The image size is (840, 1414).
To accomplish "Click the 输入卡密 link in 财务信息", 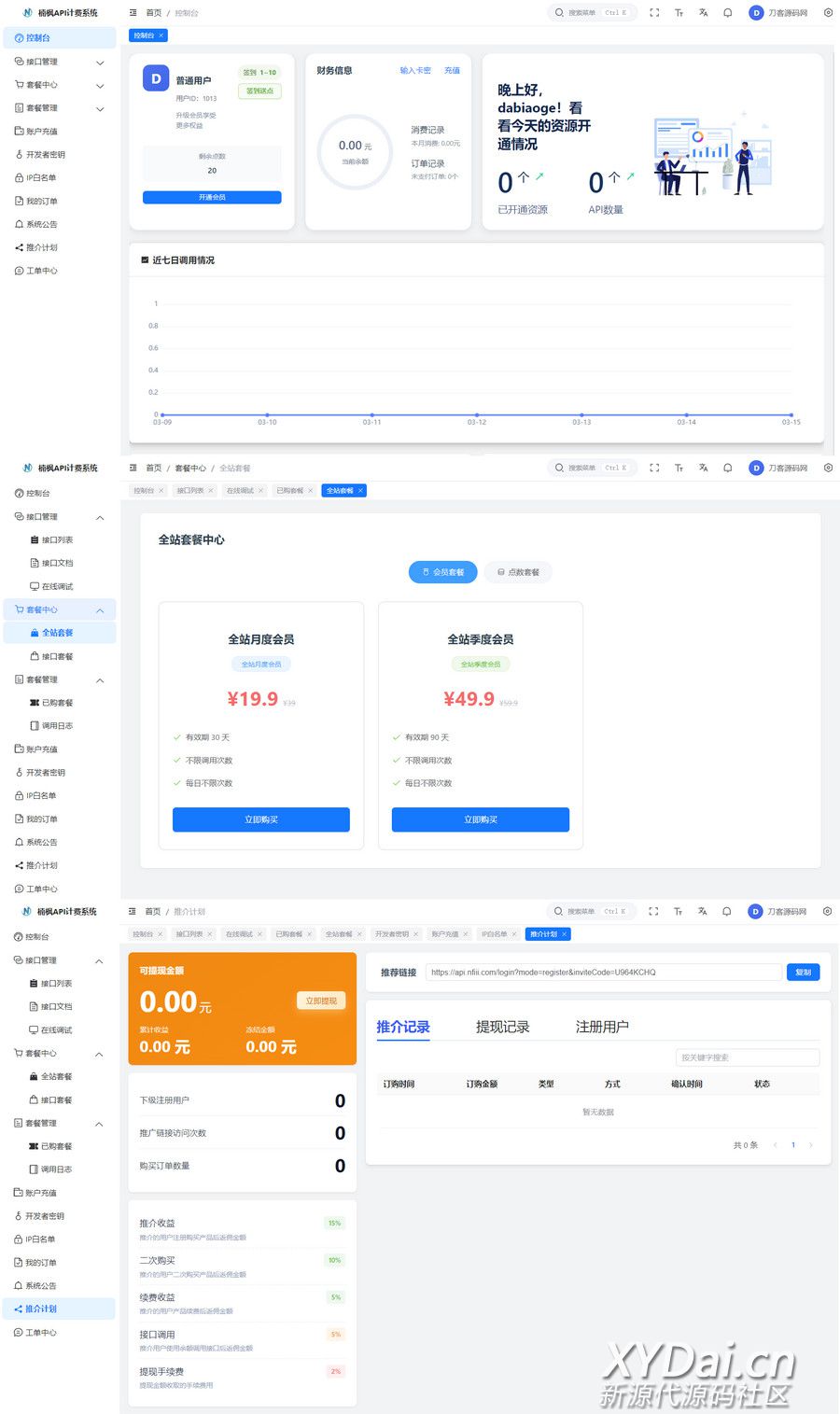I will [x=415, y=71].
